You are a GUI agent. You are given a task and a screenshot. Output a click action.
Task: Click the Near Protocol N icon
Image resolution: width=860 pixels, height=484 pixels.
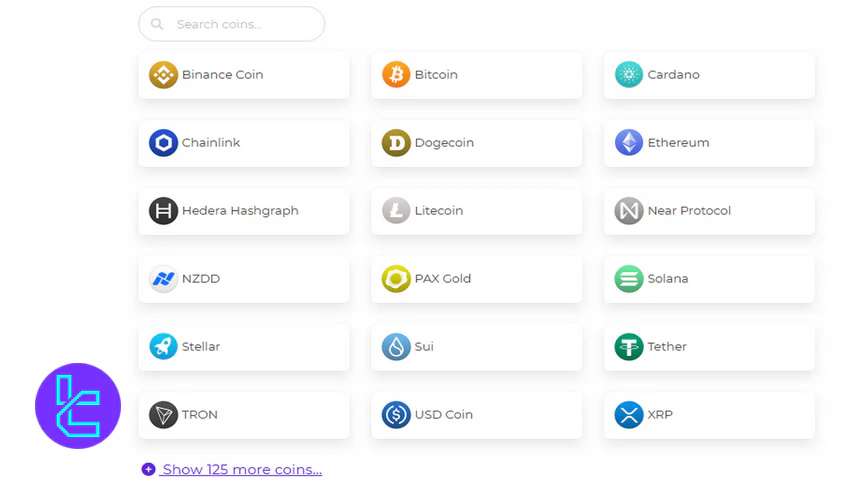click(x=629, y=211)
